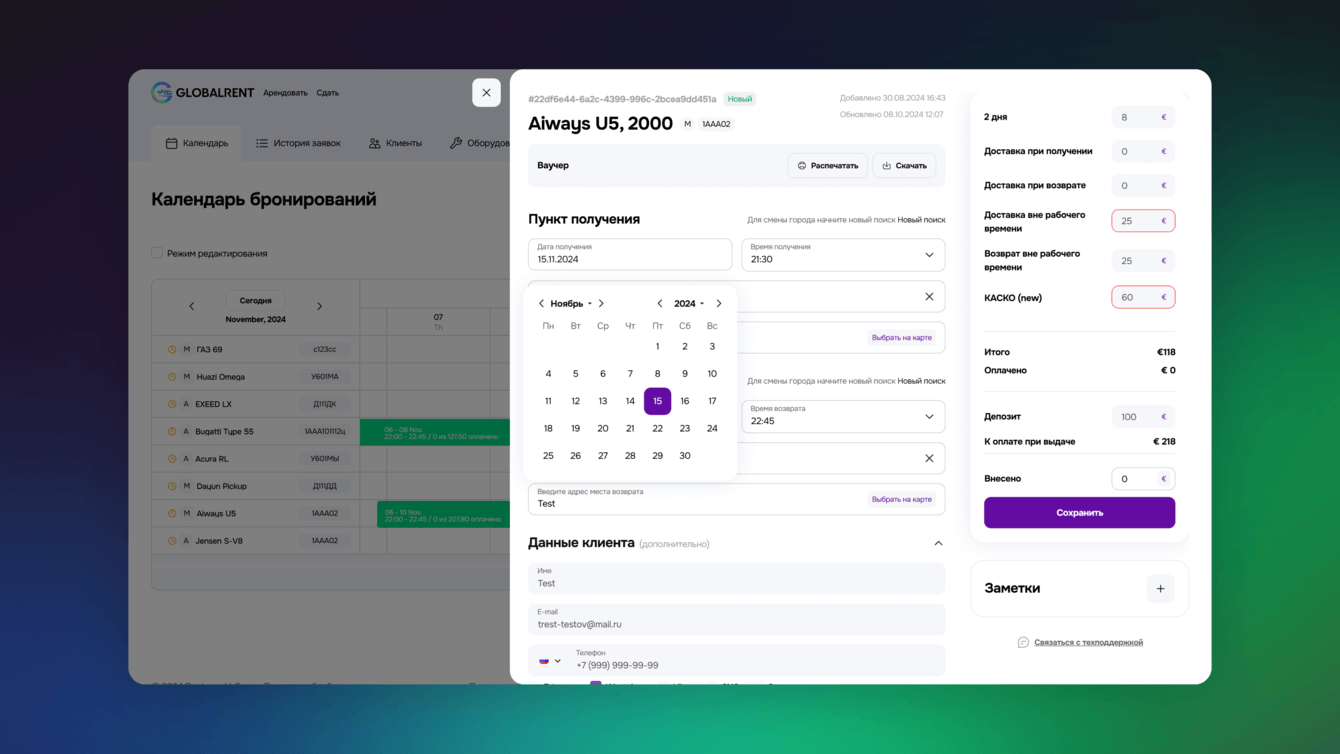Click the clock icon beside EXEED LX
This screenshot has height=754, width=1340.
(172, 404)
